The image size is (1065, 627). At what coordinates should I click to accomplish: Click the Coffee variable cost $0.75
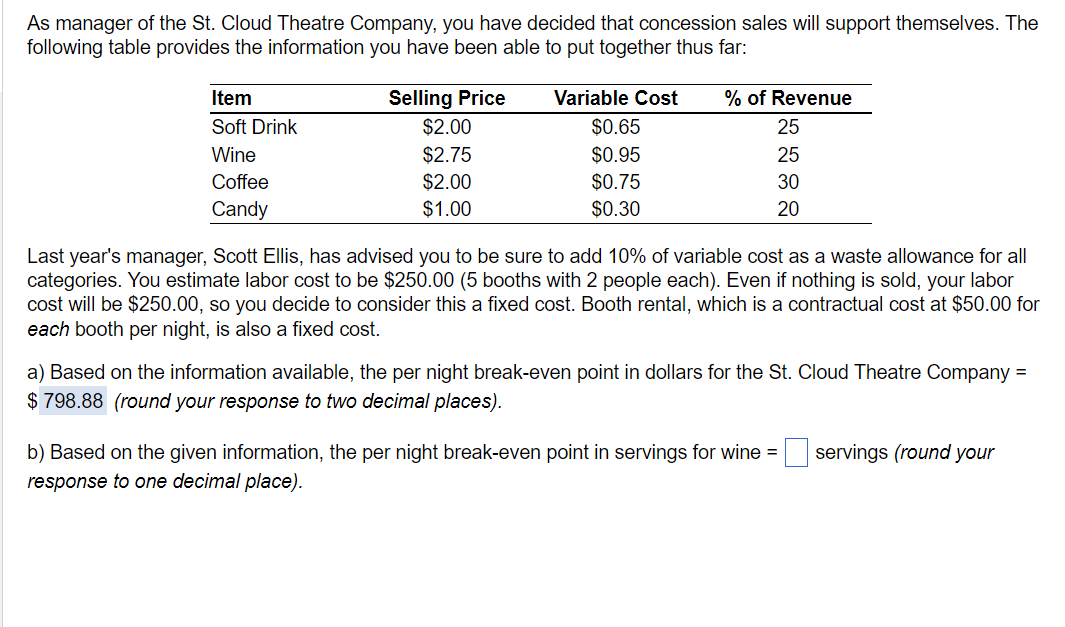[x=616, y=182]
